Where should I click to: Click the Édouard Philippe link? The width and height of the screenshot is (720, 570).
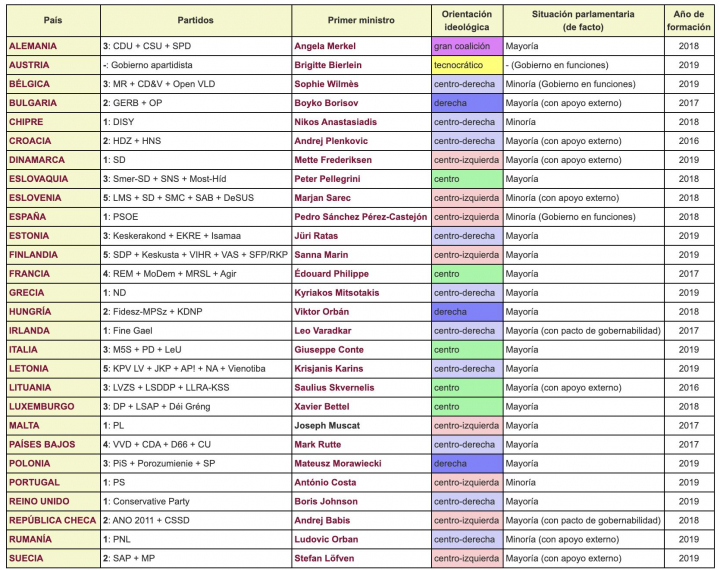[331, 273]
